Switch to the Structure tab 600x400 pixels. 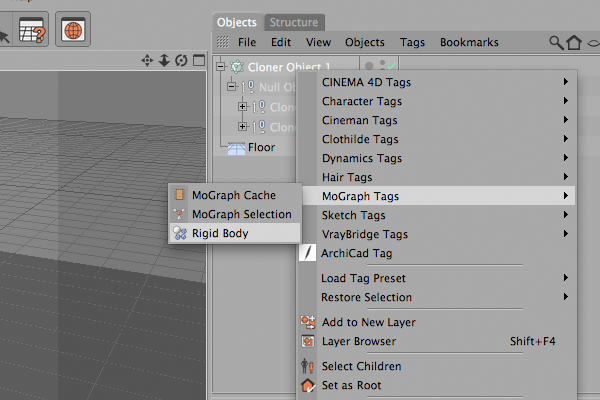294,23
